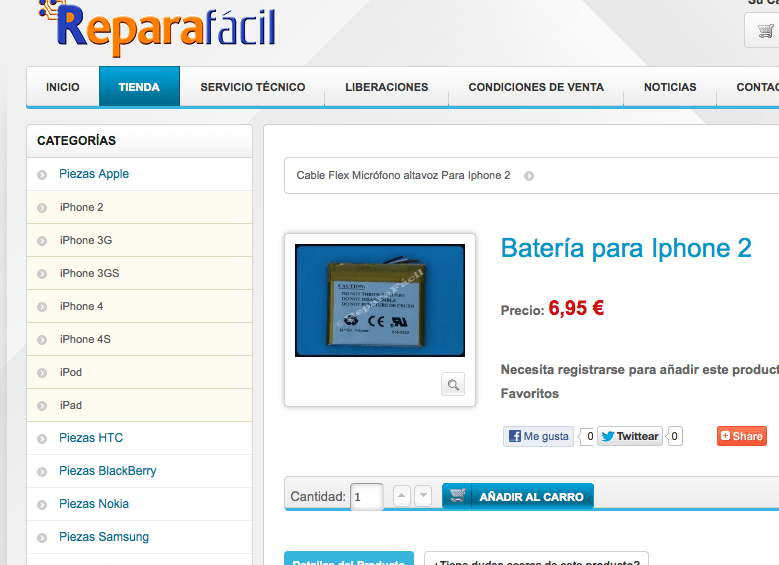
Task: Click the battery product image thumbnail
Action: [380, 300]
